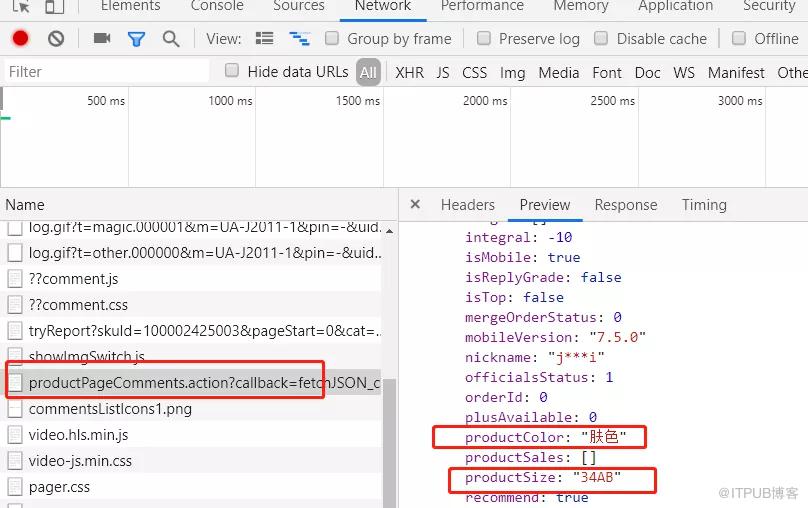This screenshot has height=508, width=808.
Task: Filter requests by Font
Action: click(x=607, y=73)
